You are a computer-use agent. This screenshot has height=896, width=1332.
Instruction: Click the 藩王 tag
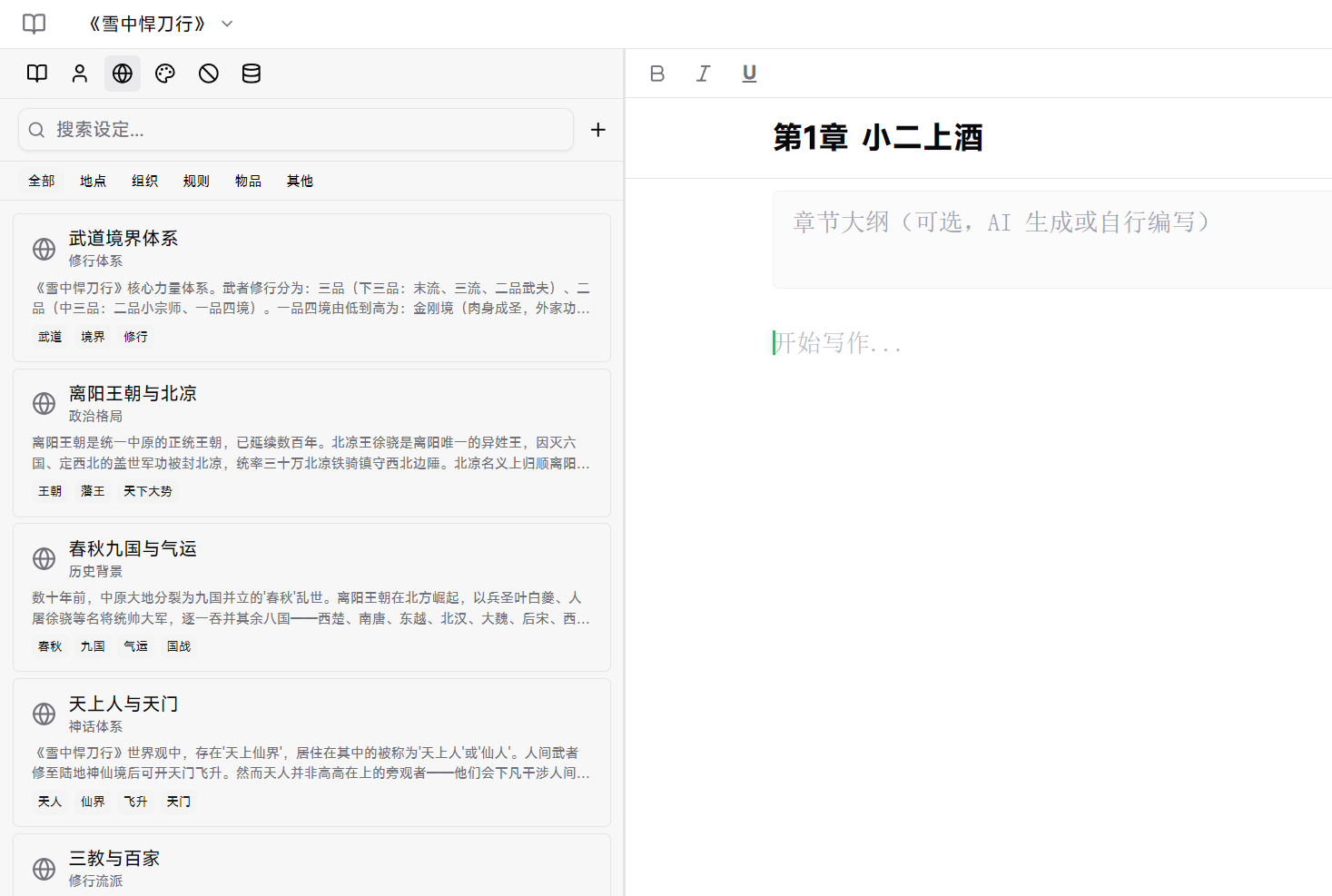click(93, 491)
